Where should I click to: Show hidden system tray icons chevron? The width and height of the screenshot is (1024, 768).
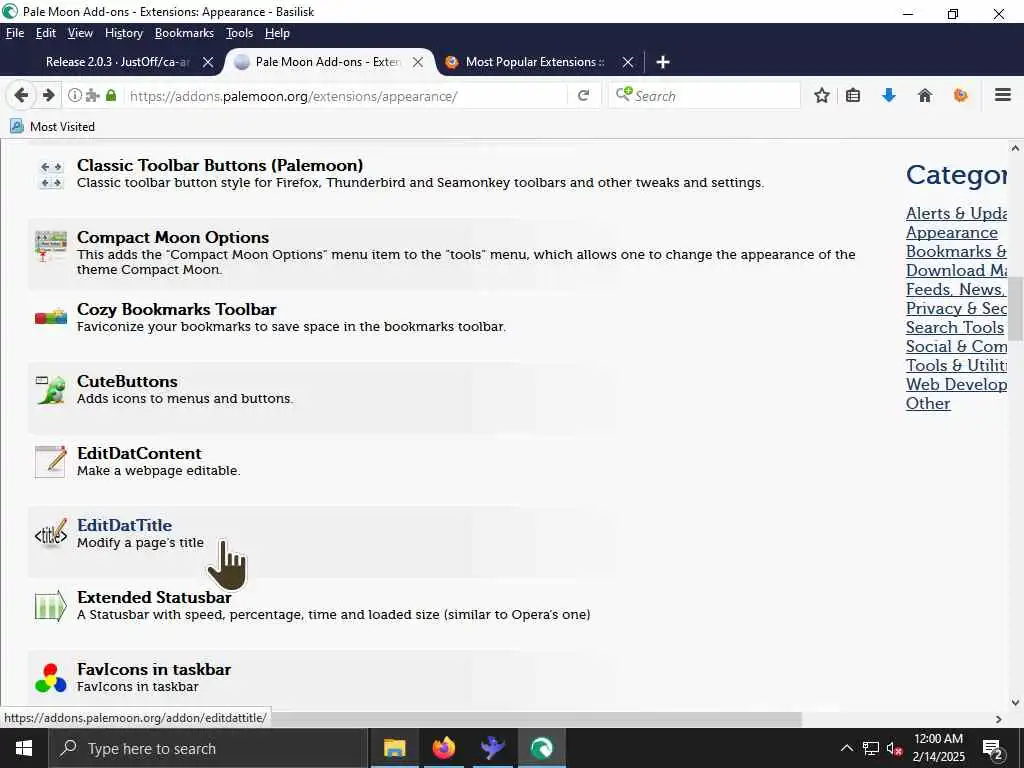click(846, 748)
